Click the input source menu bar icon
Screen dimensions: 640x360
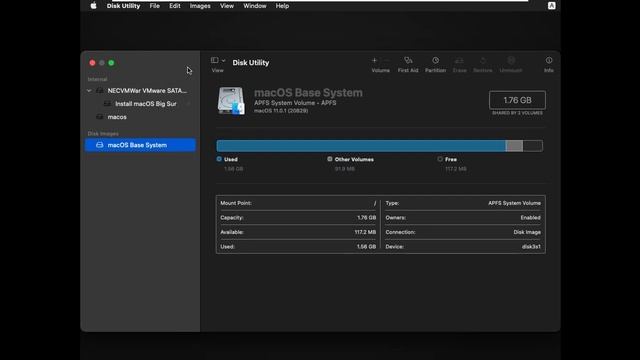pos(551,6)
